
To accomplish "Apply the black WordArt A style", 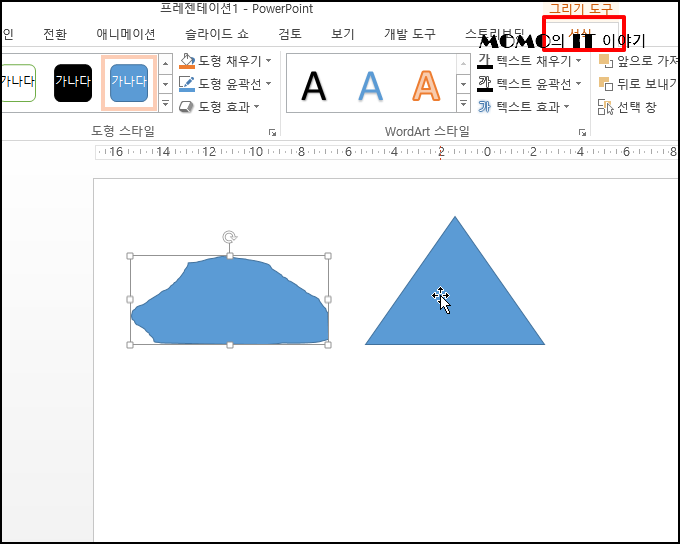I will (314, 86).
